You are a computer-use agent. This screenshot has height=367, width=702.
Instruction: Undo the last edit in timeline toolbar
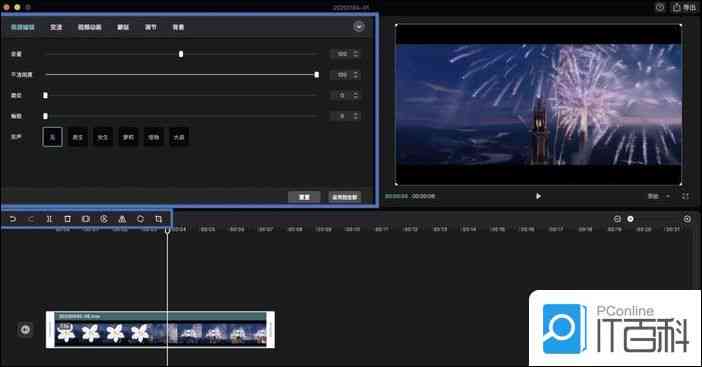coord(13,219)
